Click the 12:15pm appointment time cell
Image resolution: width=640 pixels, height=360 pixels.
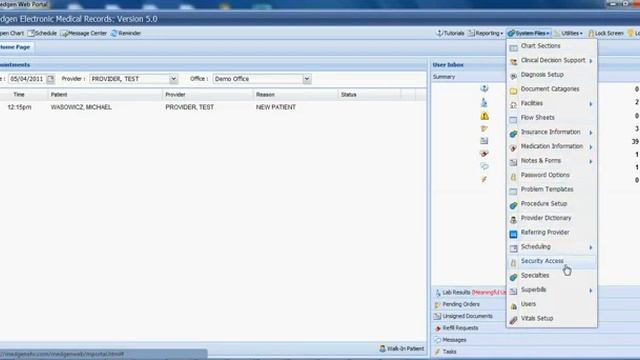click(20, 107)
